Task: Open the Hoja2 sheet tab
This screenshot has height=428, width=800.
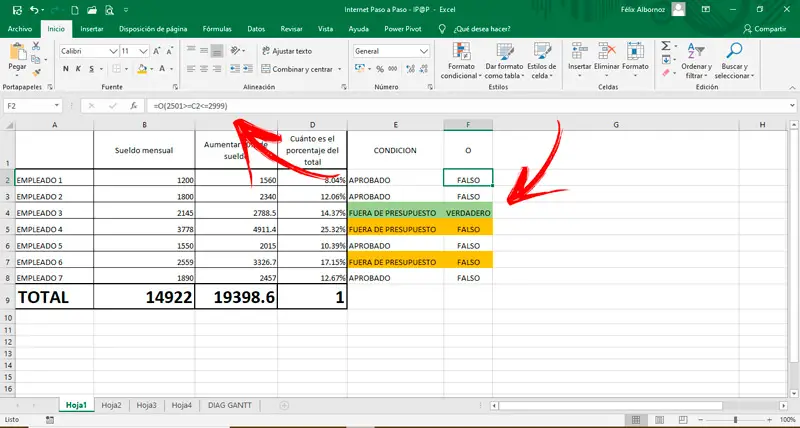Action: pyautogui.click(x=111, y=405)
